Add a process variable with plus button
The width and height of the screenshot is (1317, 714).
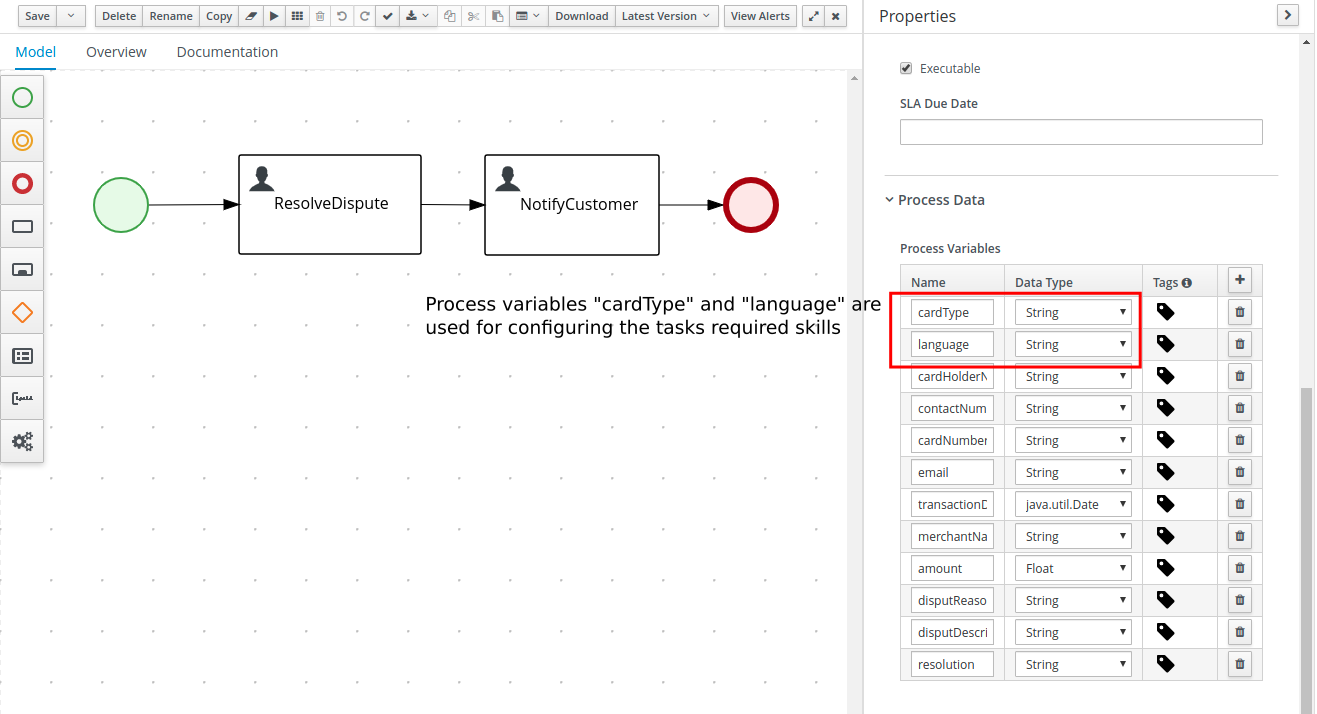pyautogui.click(x=1240, y=280)
